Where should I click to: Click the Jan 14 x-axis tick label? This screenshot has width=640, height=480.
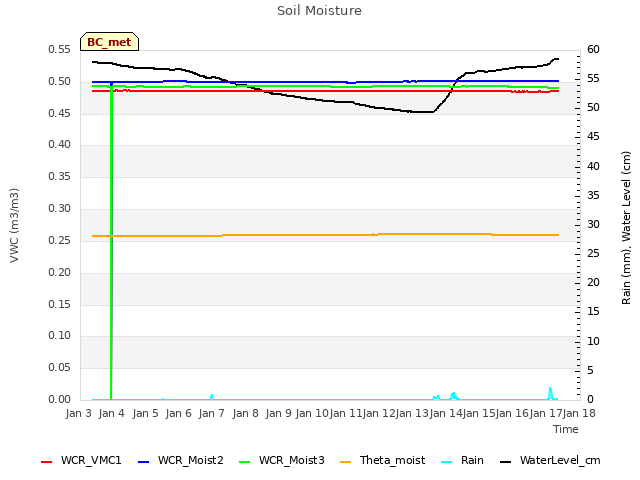point(446,413)
